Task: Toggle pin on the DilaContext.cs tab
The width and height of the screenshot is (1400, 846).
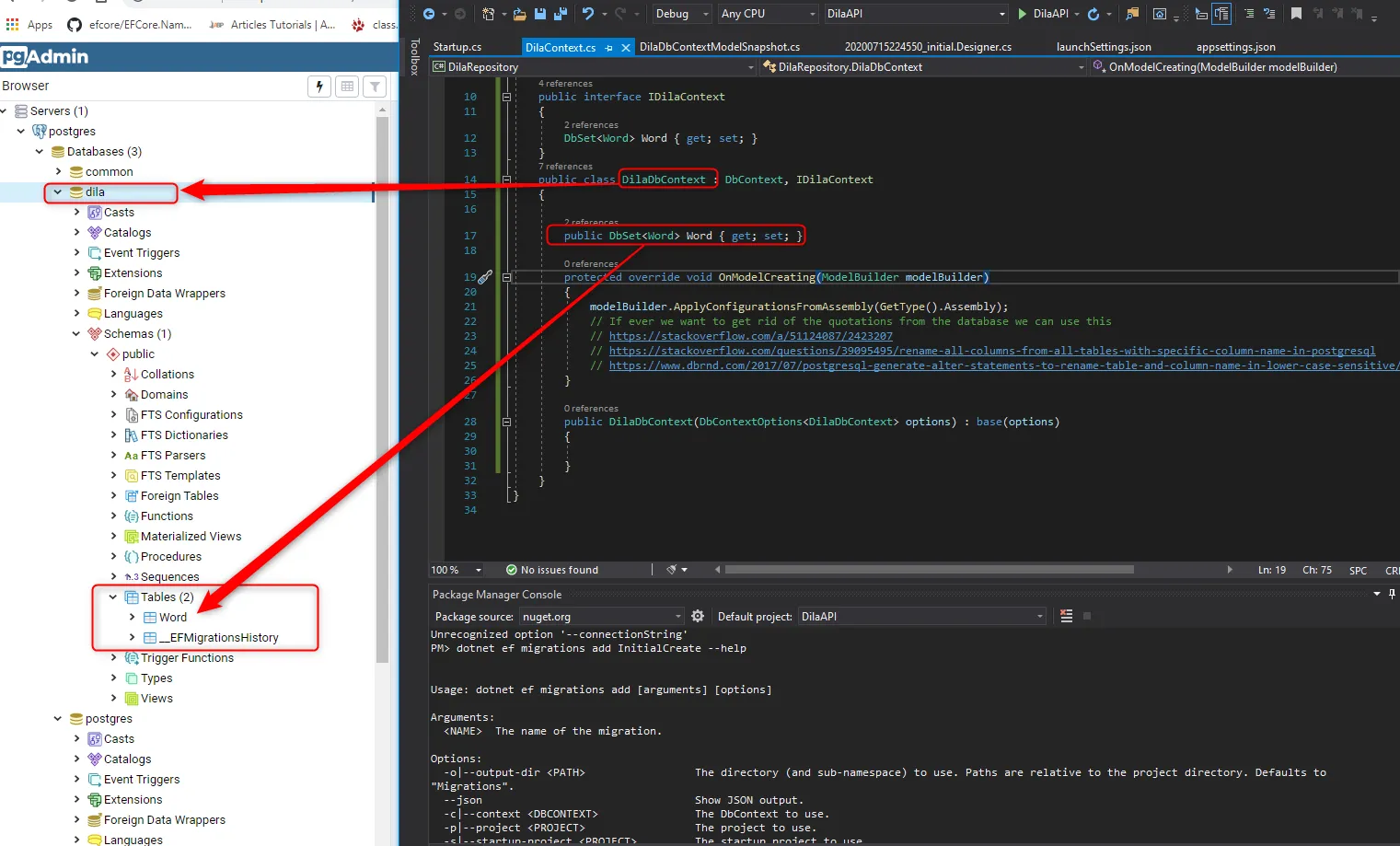Action: (609, 48)
